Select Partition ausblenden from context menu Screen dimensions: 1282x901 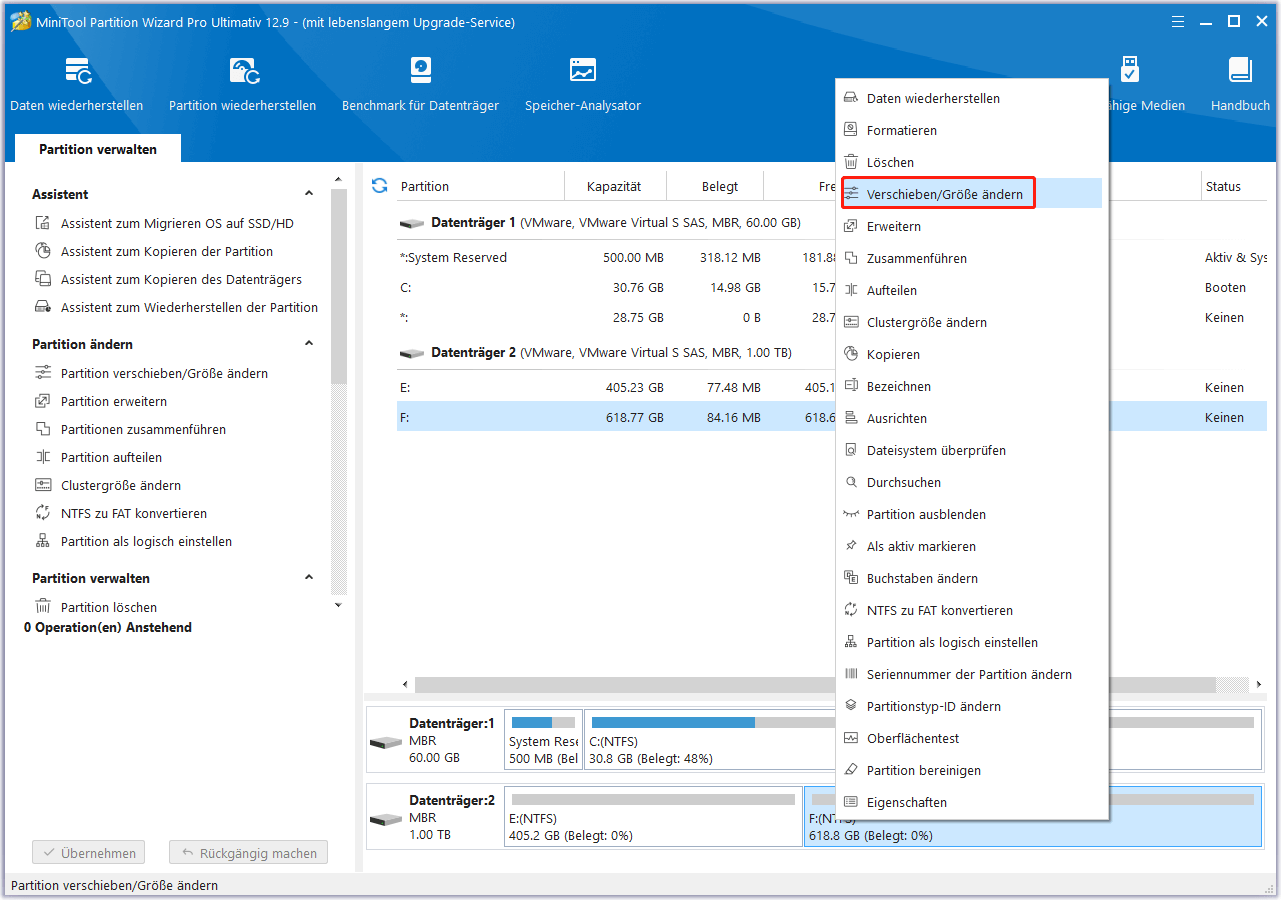point(971,515)
